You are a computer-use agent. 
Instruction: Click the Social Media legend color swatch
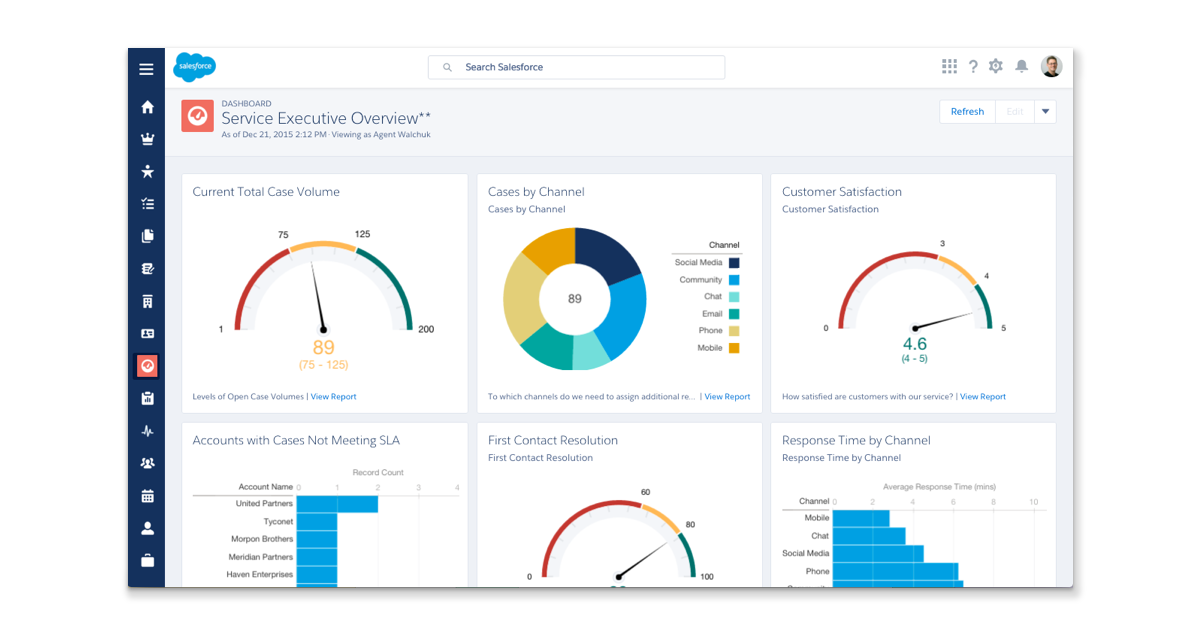click(x=734, y=263)
